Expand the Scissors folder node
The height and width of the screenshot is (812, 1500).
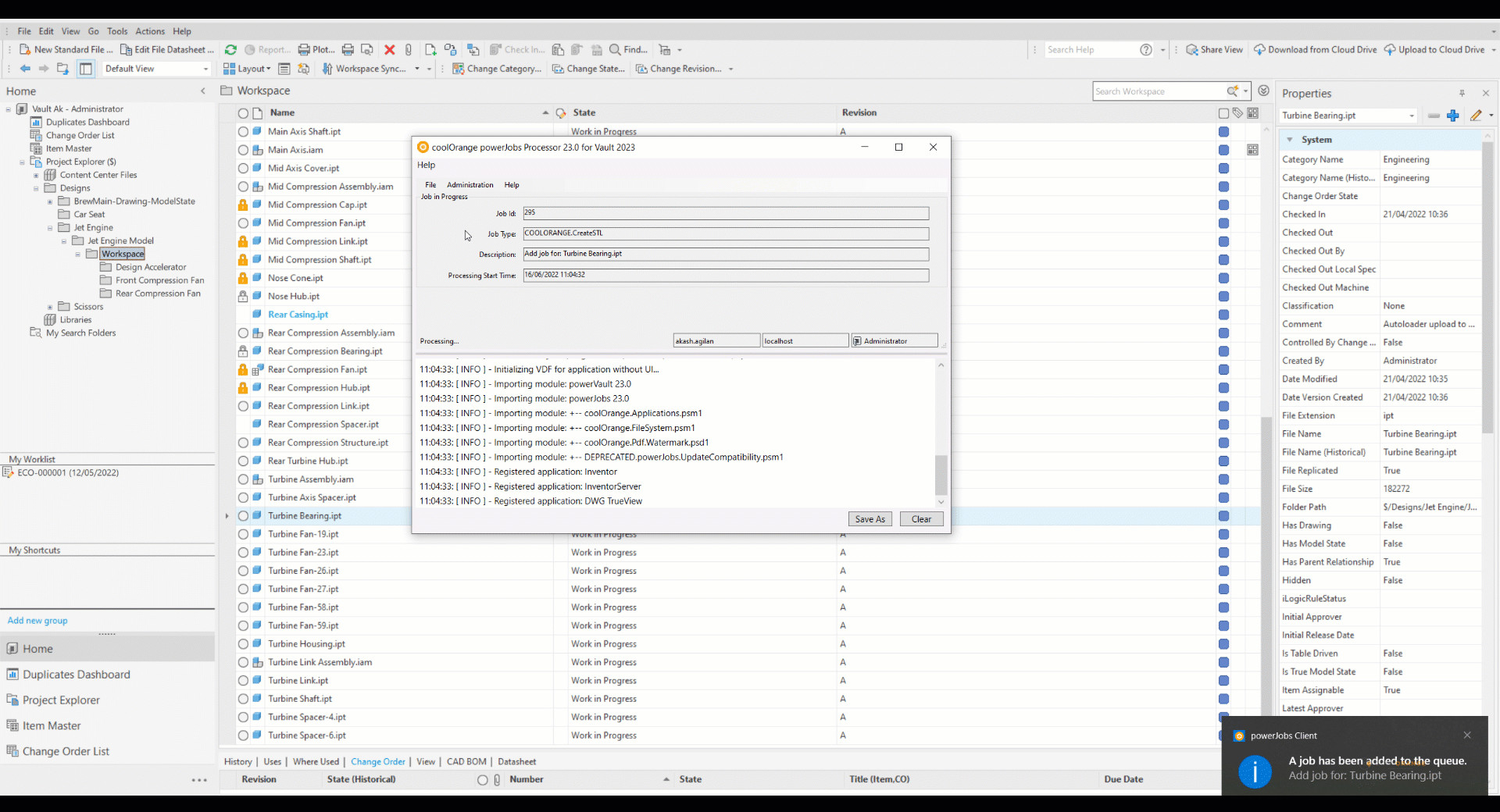[50, 307]
